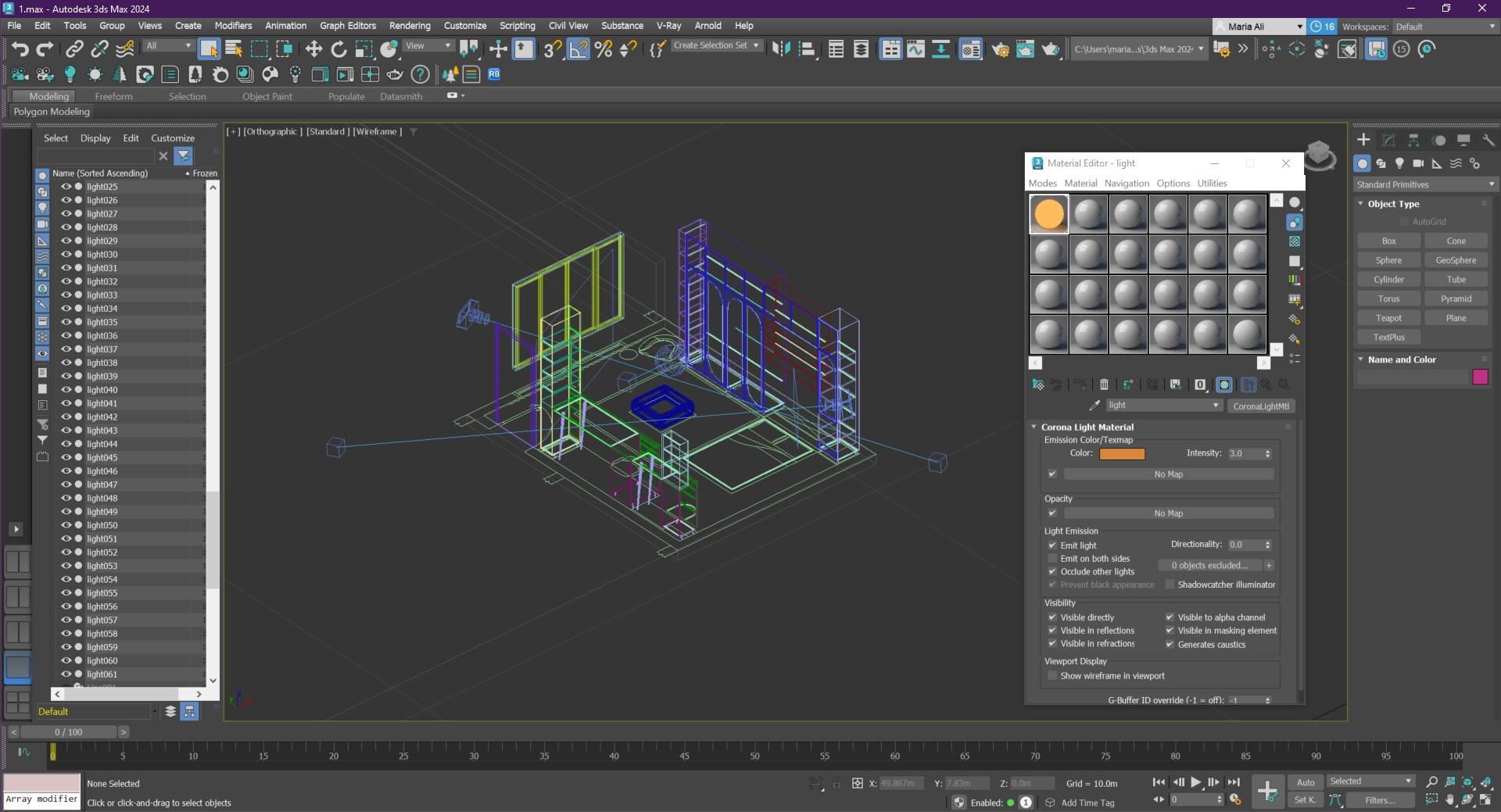
Task: Open the Utilities wrench panel
Action: (x=1488, y=140)
